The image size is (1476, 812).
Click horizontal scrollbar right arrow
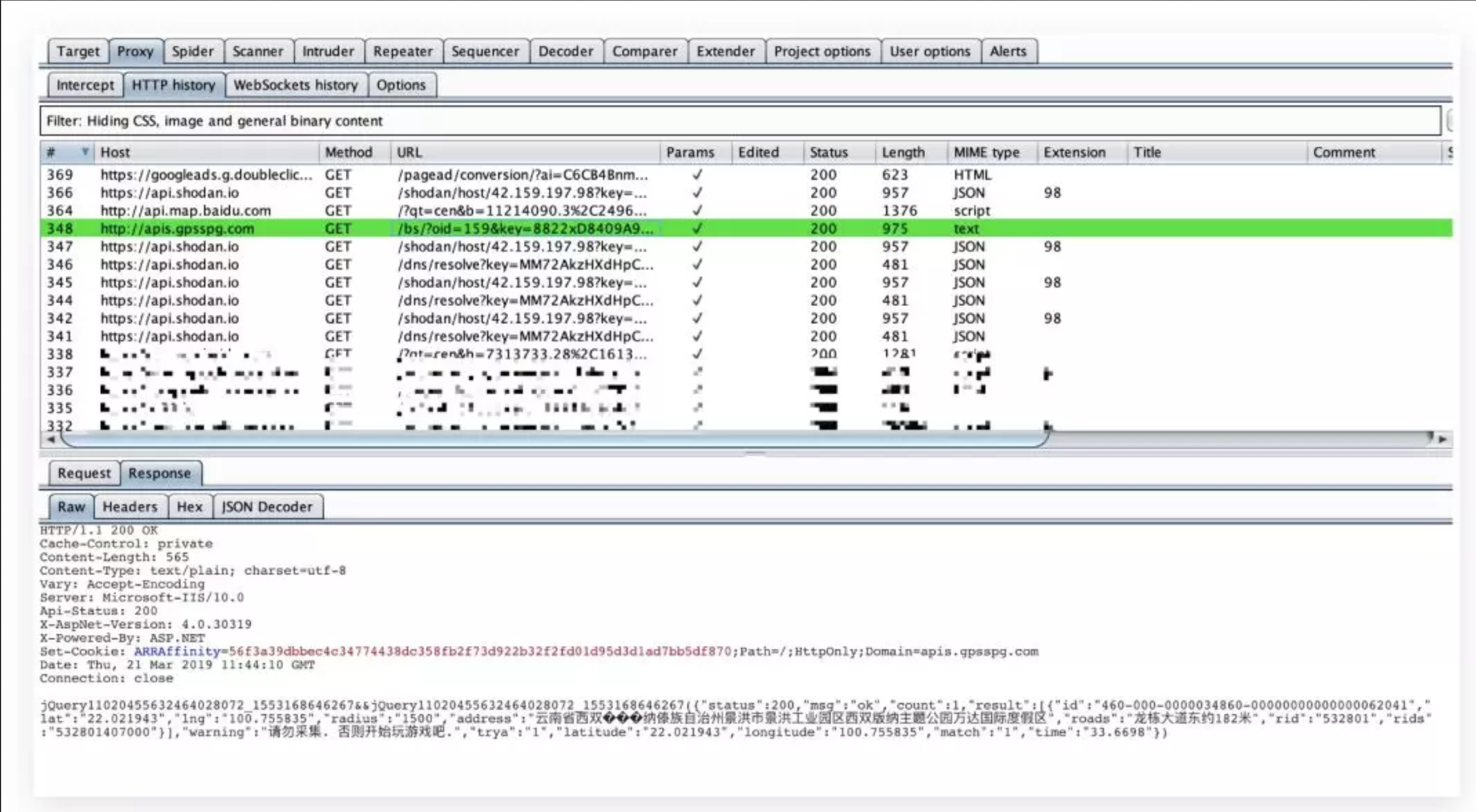click(x=1443, y=440)
